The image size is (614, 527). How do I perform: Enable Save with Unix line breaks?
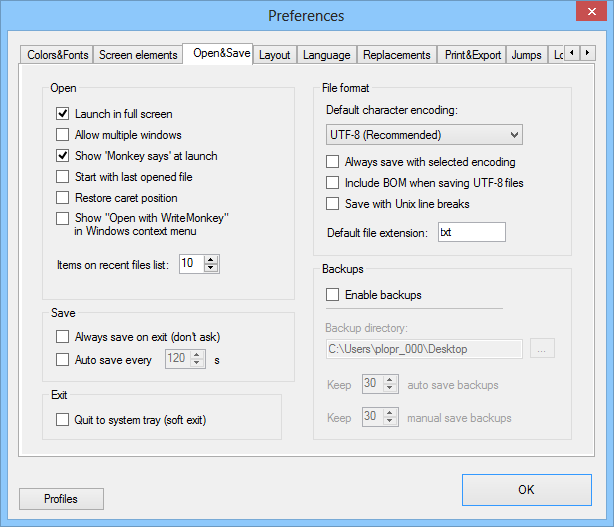click(333, 204)
